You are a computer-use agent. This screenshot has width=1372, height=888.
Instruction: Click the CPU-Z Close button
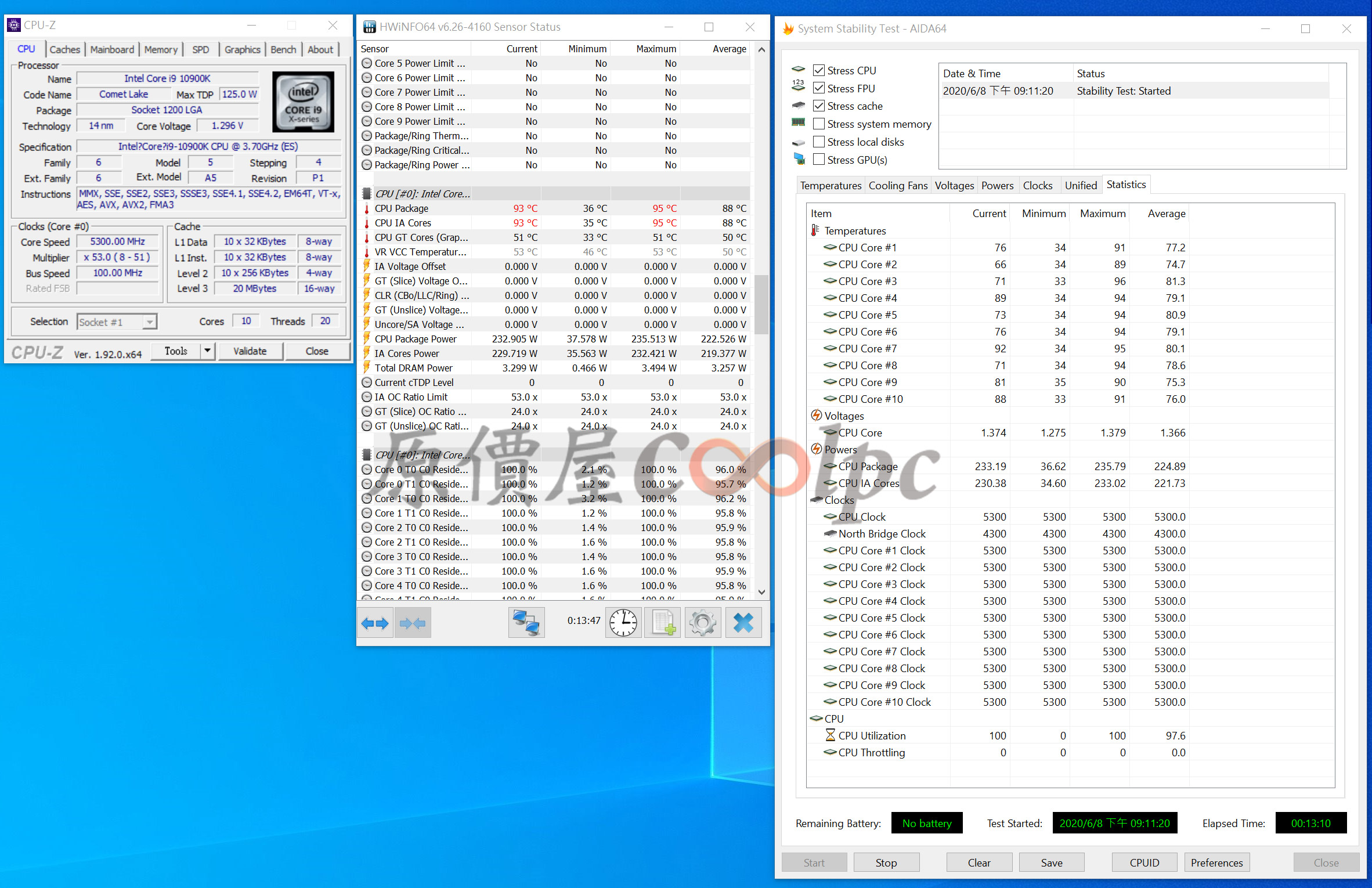[x=317, y=351]
